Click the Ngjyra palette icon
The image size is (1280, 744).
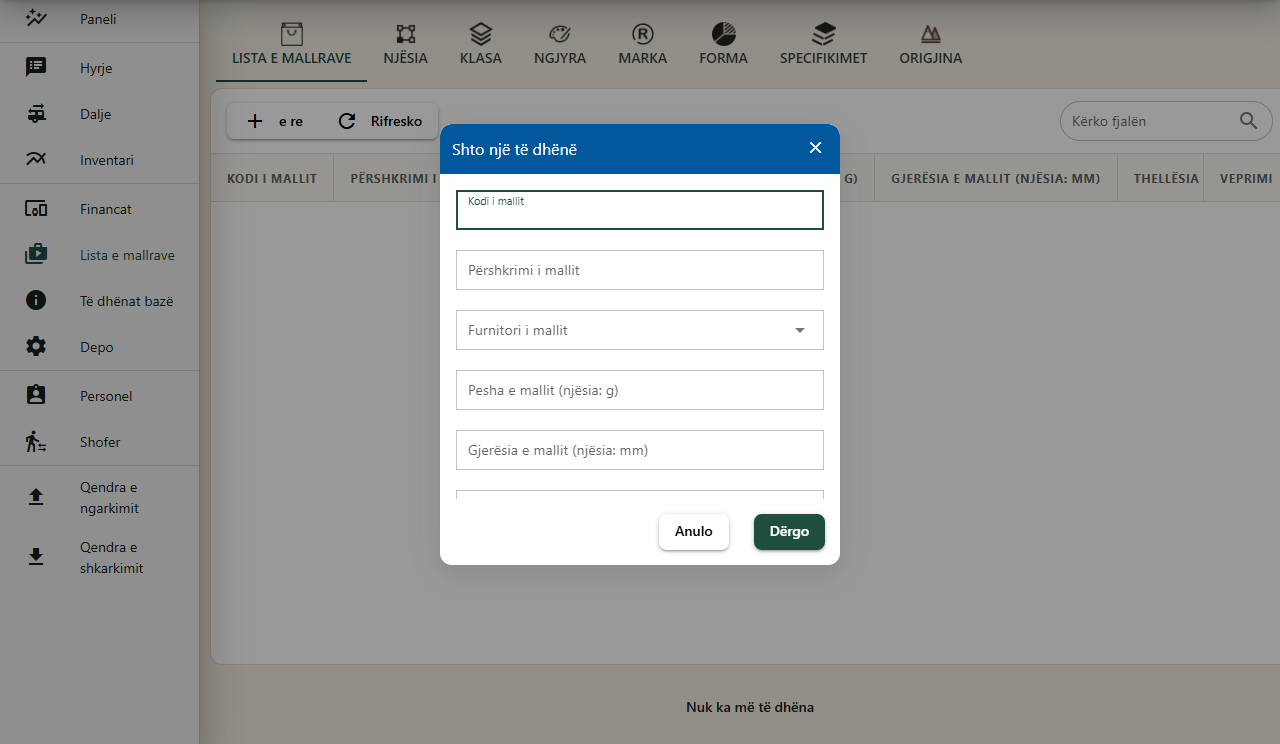[560, 34]
